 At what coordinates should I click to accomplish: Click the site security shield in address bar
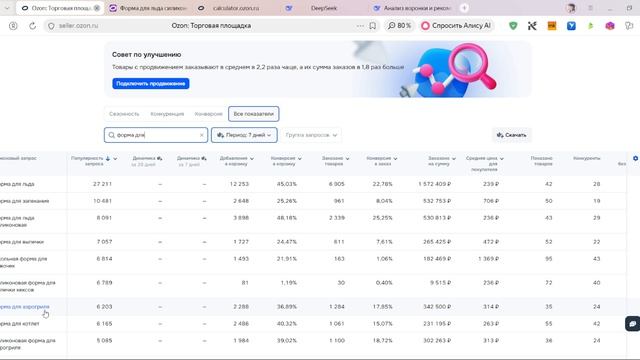click(51, 26)
